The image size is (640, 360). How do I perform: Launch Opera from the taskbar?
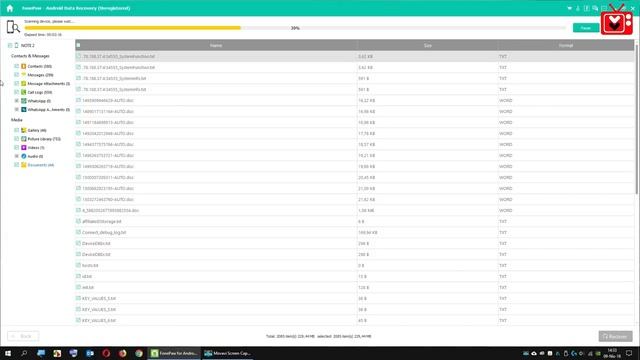coord(106,353)
